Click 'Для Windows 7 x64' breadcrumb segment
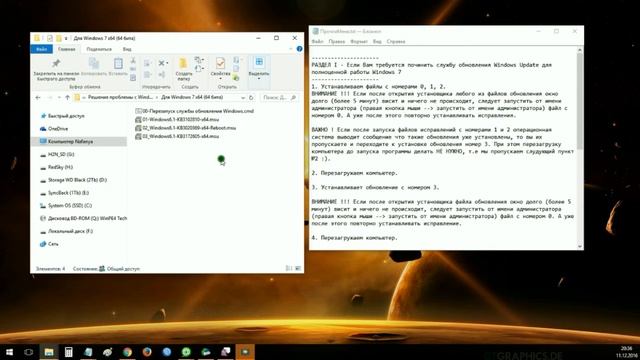 click(x=192, y=98)
